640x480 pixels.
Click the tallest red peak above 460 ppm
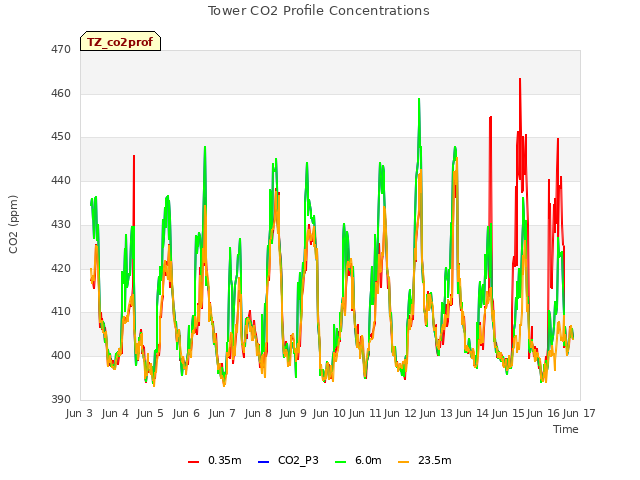pos(520,80)
